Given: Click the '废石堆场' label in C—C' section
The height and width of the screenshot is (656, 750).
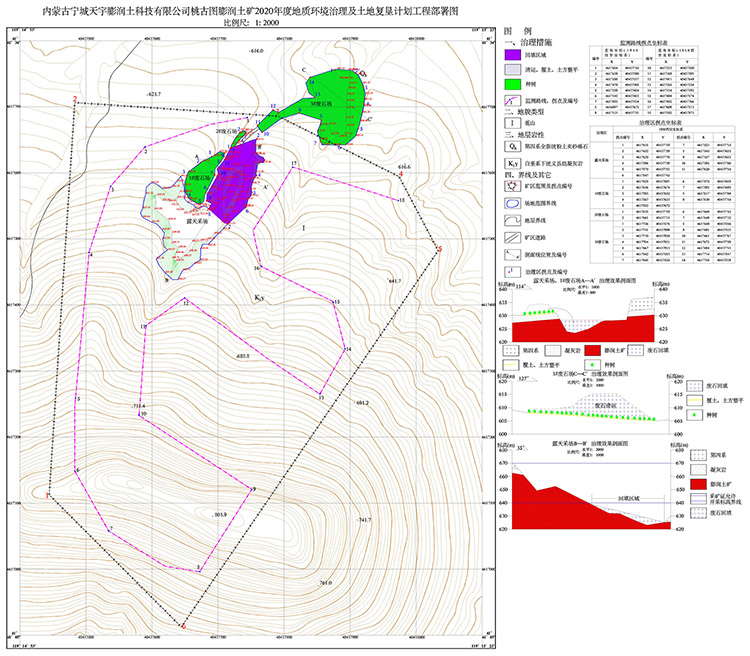Looking at the screenshot, I should (606, 405).
